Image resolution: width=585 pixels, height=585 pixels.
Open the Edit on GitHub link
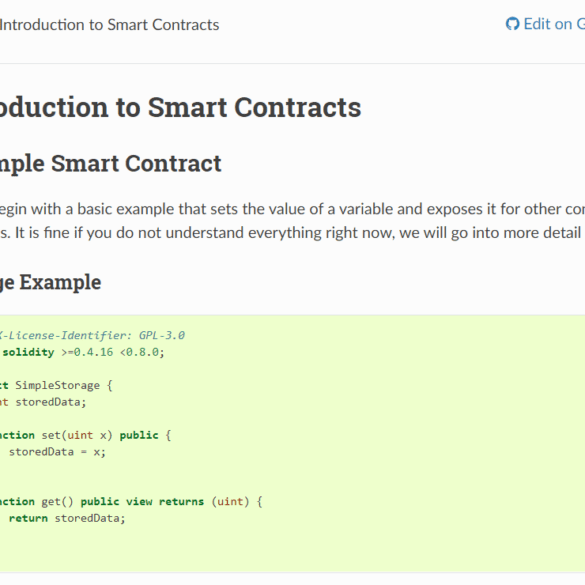[545, 24]
